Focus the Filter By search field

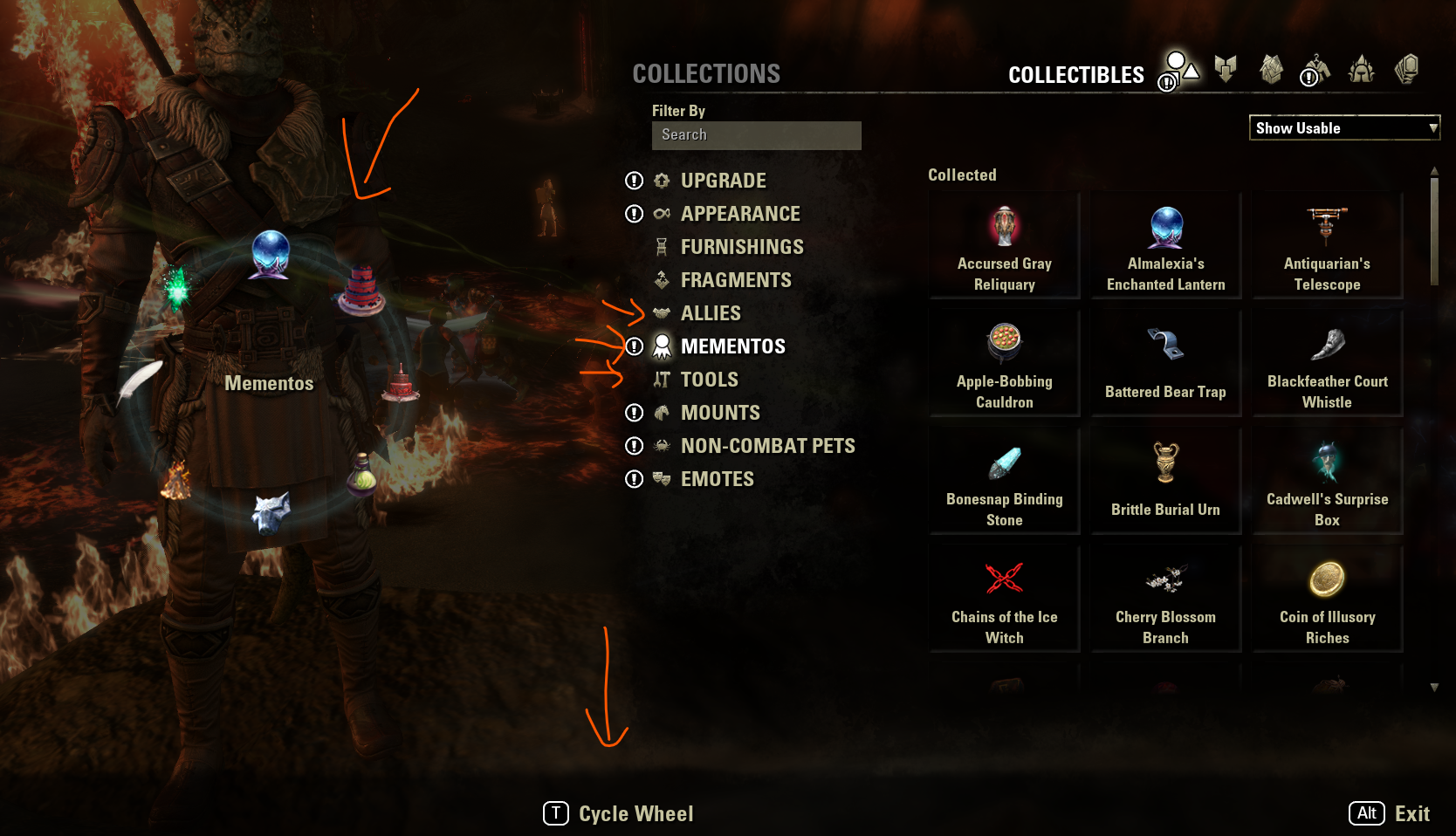click(756, 135)
